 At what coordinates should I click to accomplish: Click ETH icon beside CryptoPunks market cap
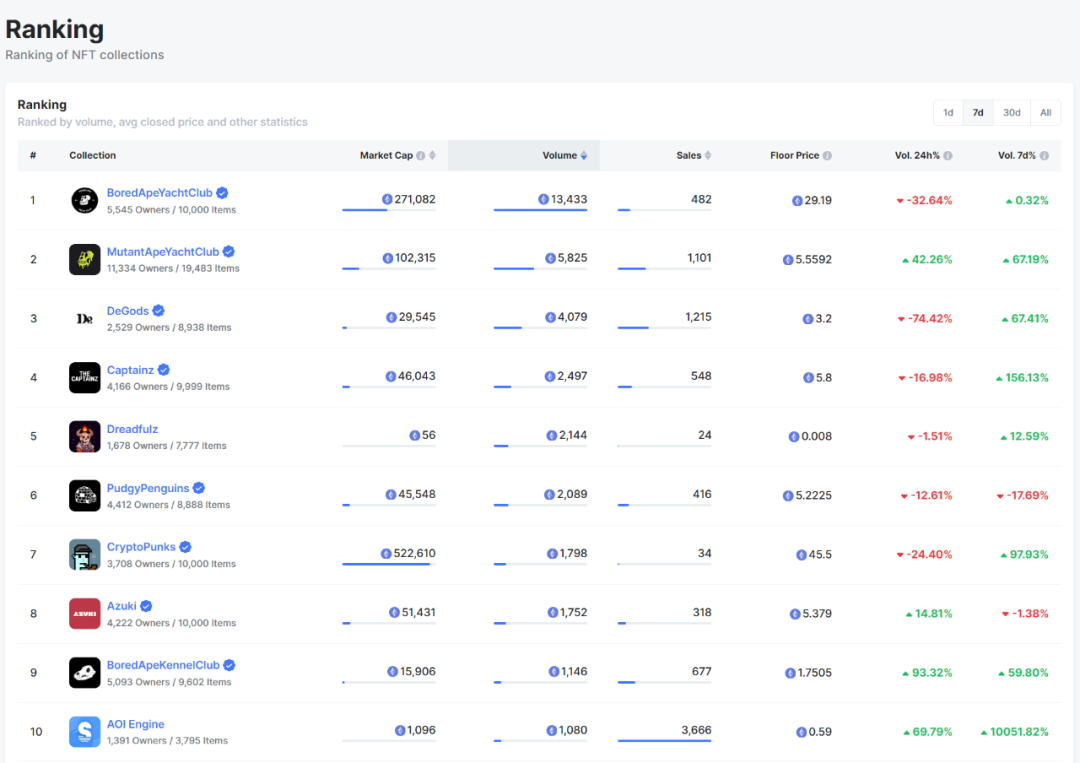[386, 554]
